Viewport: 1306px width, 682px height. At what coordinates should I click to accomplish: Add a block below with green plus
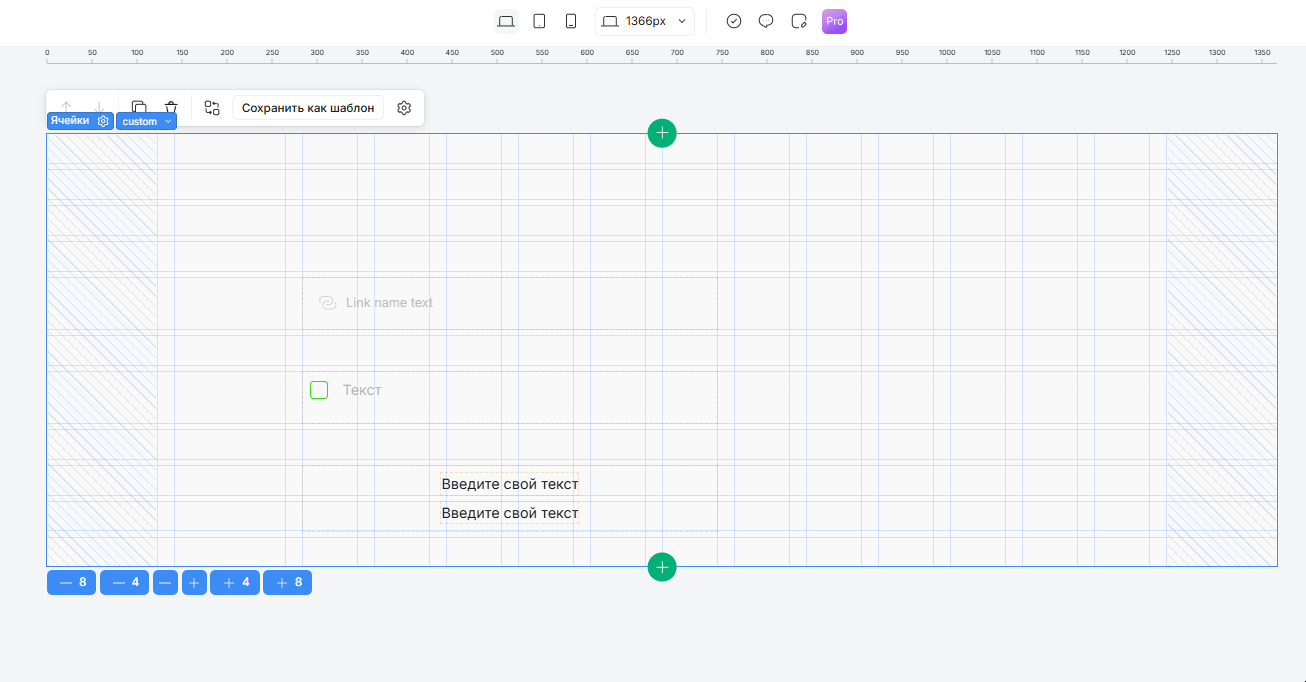tap(662, 567)
